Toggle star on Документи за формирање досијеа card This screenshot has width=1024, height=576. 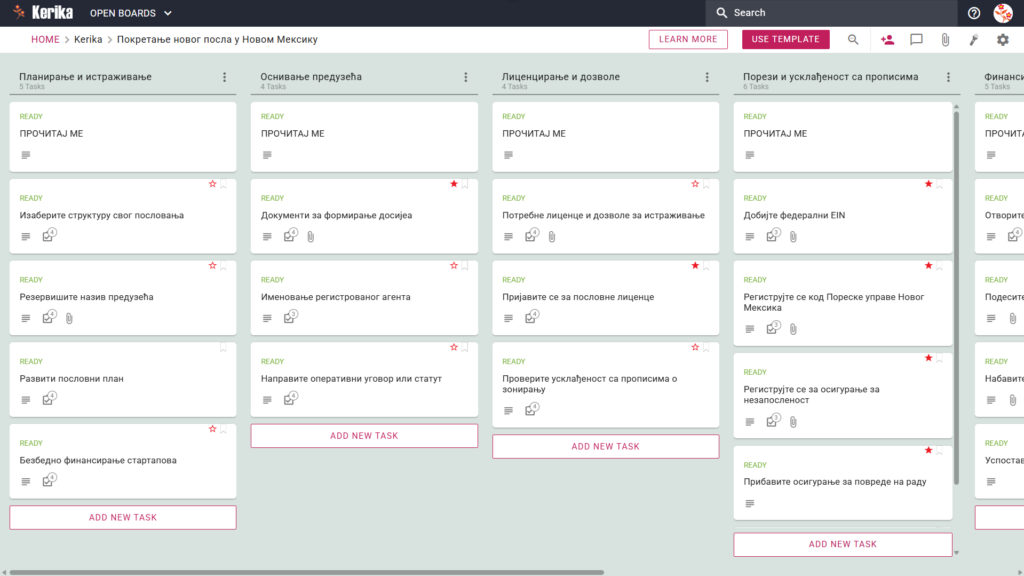454,184
